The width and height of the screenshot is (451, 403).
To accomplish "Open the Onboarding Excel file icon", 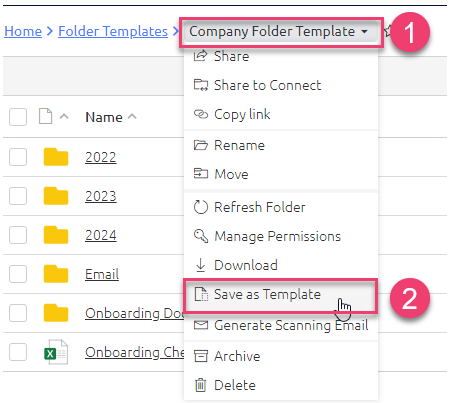I will (x=56, y=352).
